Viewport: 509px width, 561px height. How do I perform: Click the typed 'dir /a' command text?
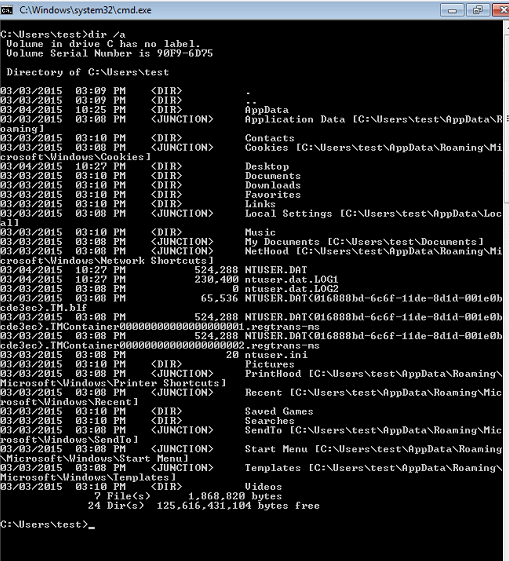[107, 35]
